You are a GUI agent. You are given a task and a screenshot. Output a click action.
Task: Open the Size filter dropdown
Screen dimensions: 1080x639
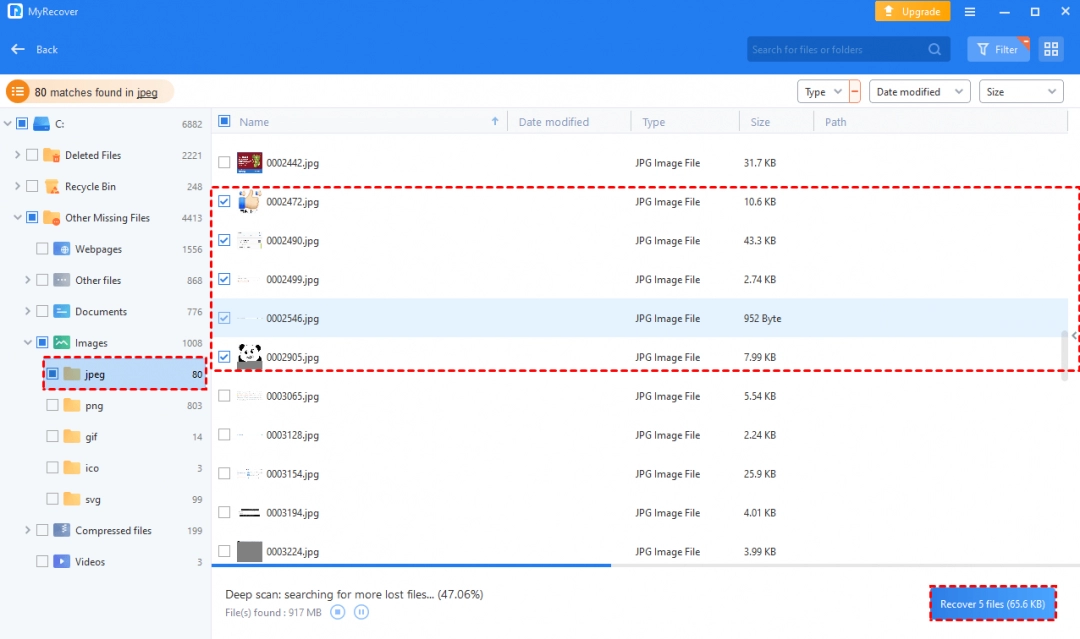coord(1020,92)
